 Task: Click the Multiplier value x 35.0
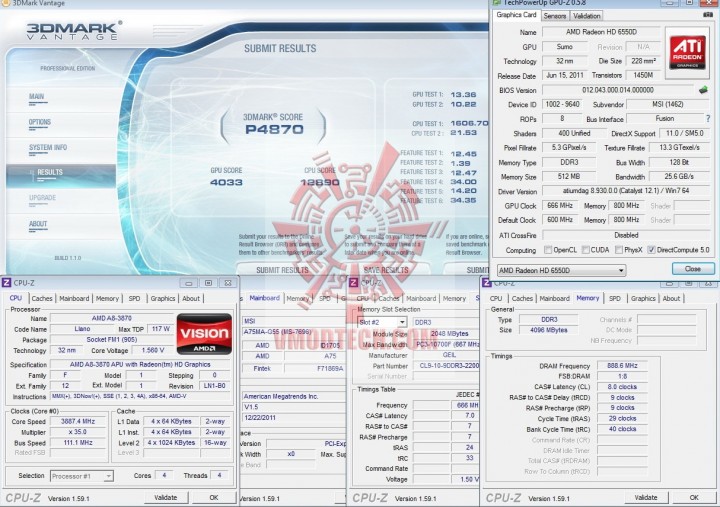click(78, 432)
